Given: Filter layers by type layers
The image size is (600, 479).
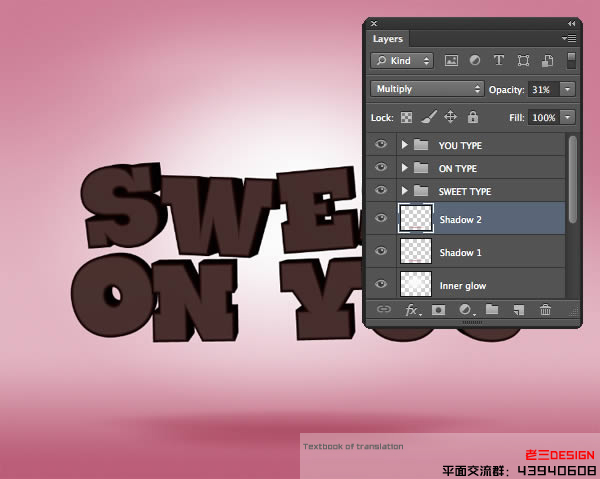Looking at the screenshot, I should click(499, 61).
